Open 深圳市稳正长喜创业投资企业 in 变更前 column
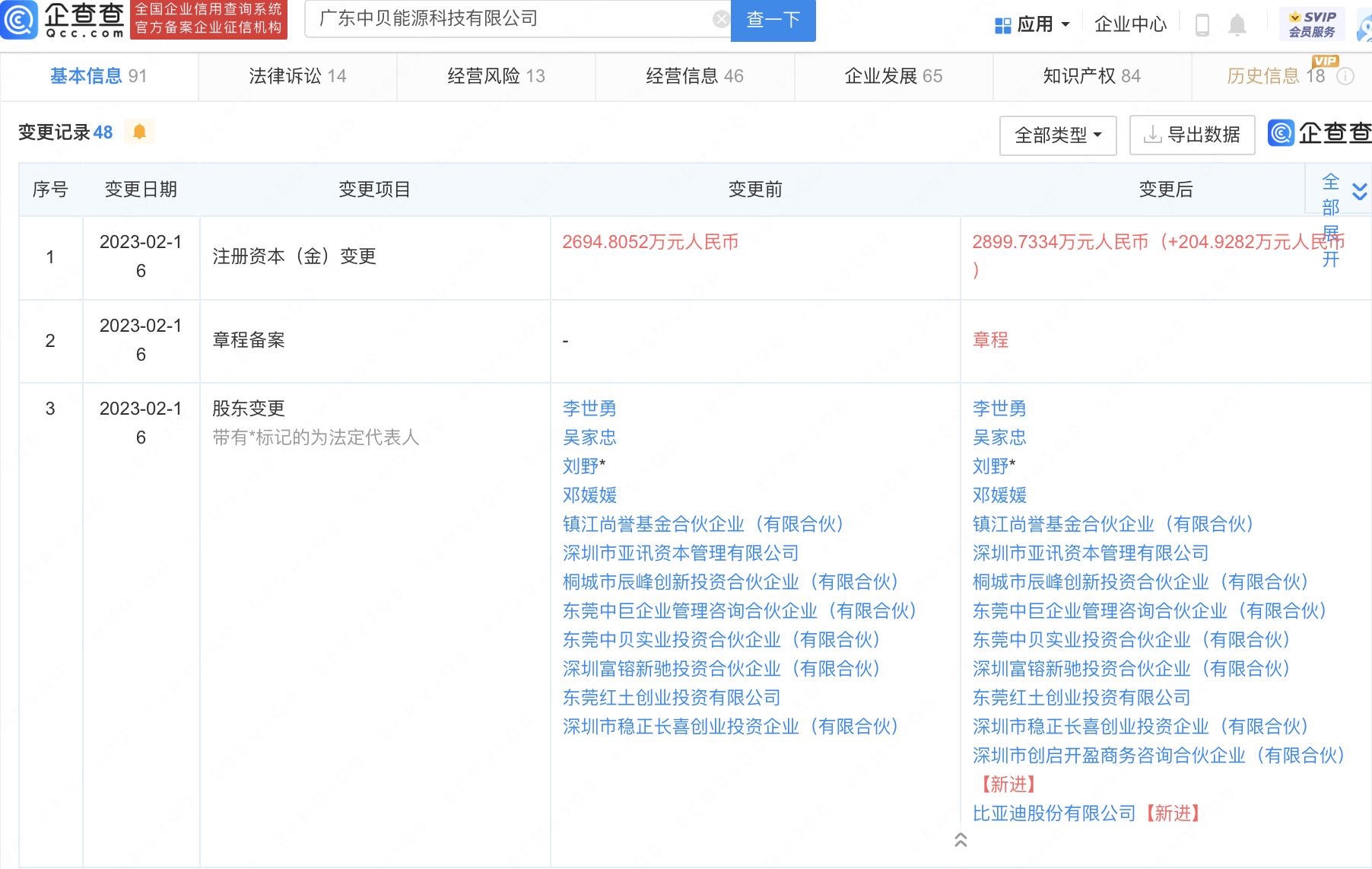Image resolution: width=1372 pixels, height=869 pixels. [x=733, y=727]
